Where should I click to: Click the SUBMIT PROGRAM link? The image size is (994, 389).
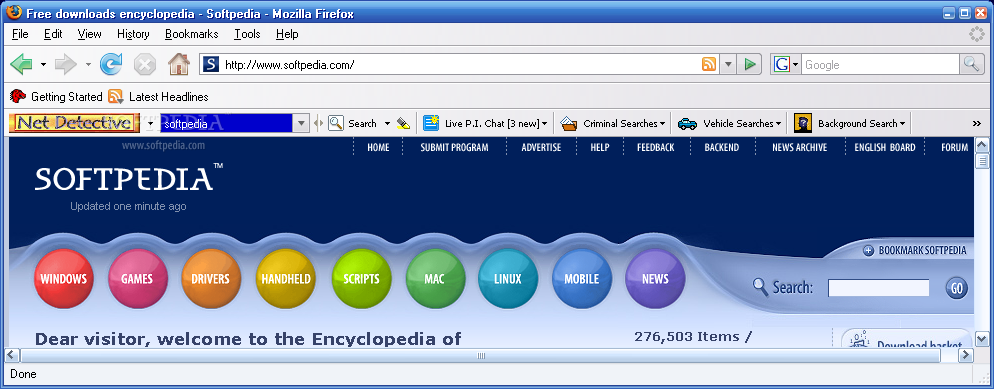[455, 148]
